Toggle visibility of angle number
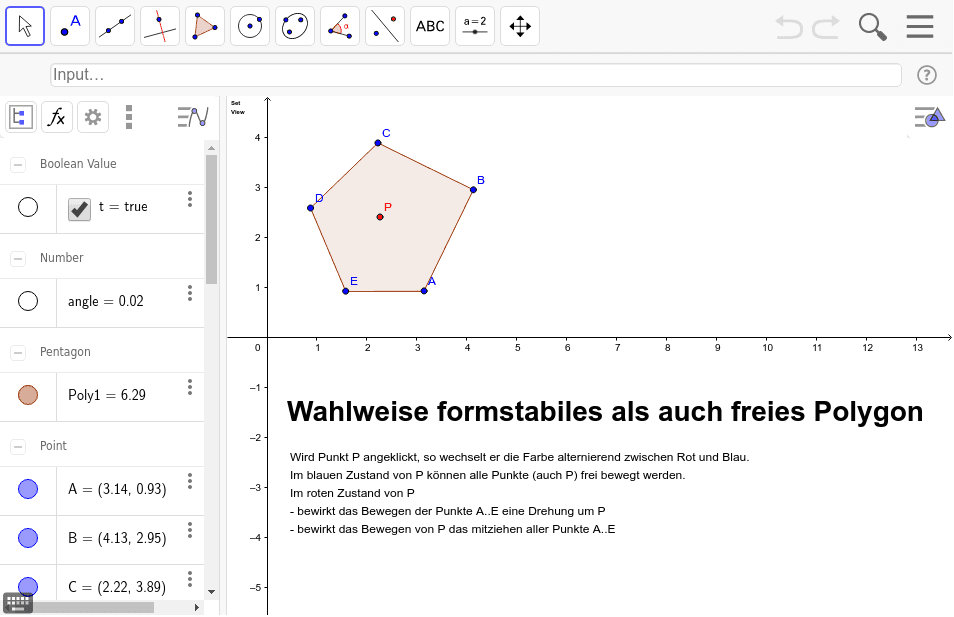Screen dimensions: 954x617 coord(28,301)
